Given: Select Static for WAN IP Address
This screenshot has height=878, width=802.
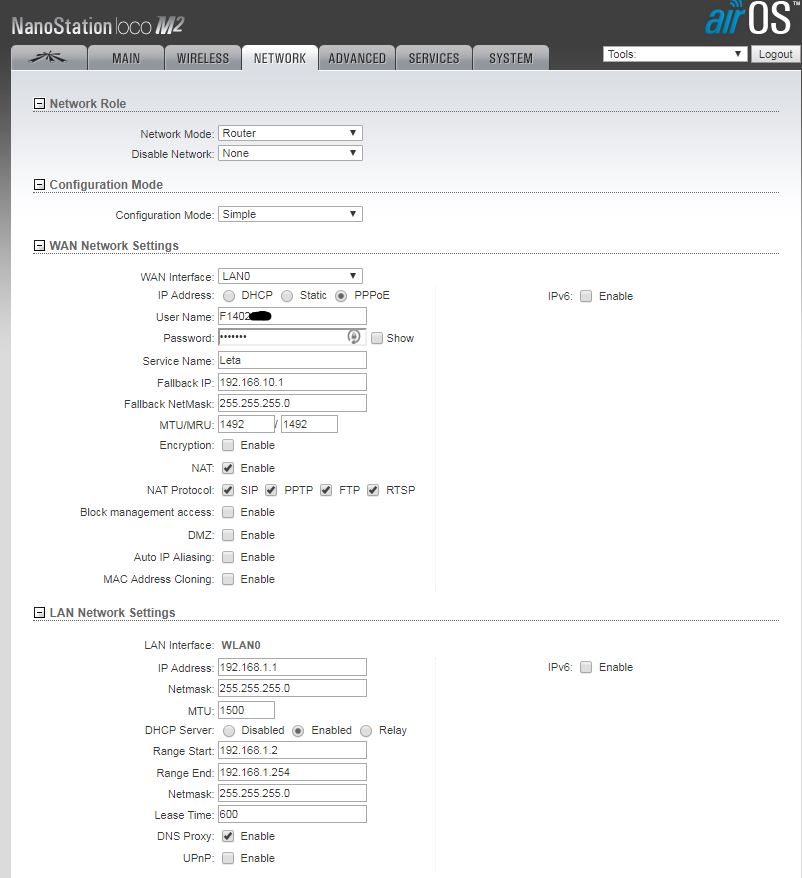Looking at the screenshot, I should (287, 296).
